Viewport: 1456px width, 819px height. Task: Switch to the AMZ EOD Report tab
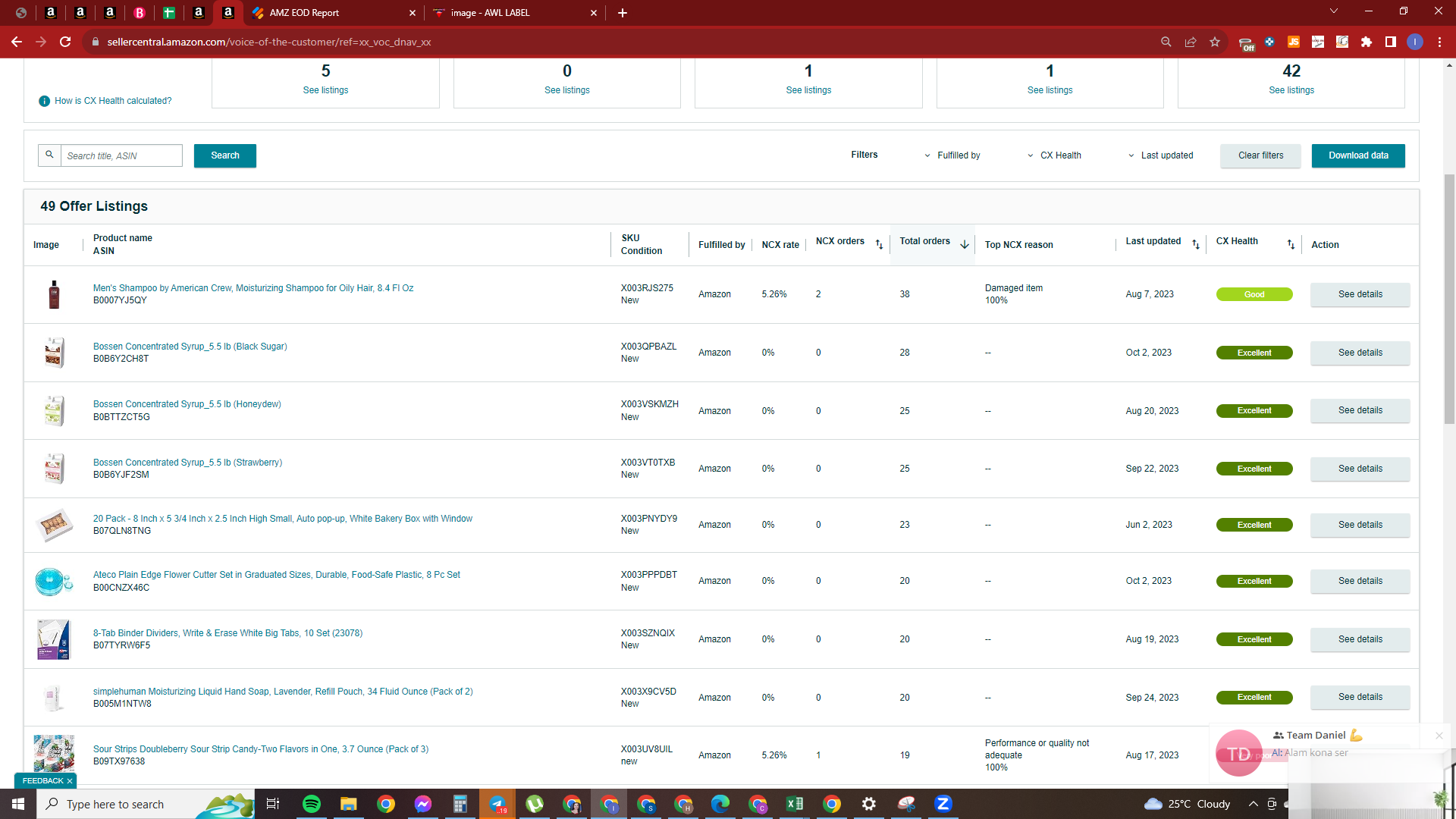pos(332,13)
